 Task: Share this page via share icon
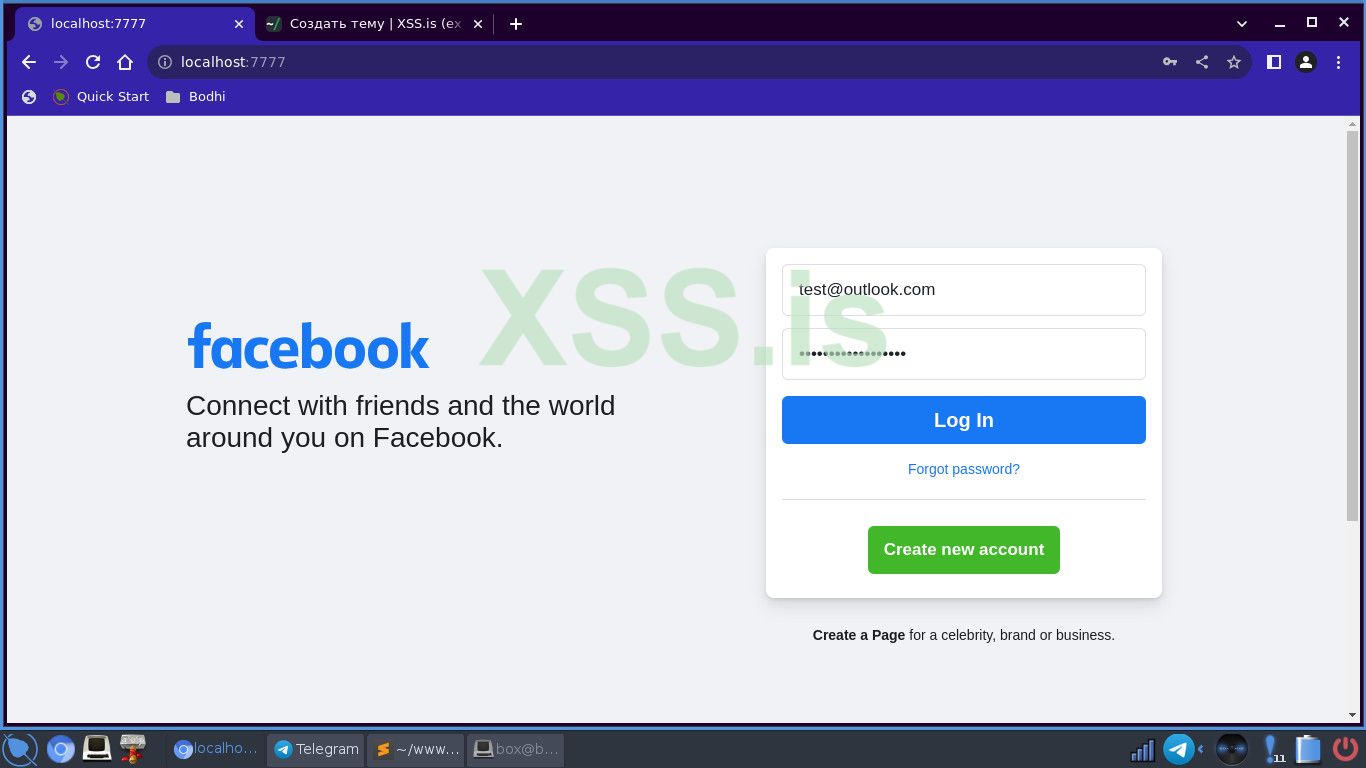click(1202, 62)
